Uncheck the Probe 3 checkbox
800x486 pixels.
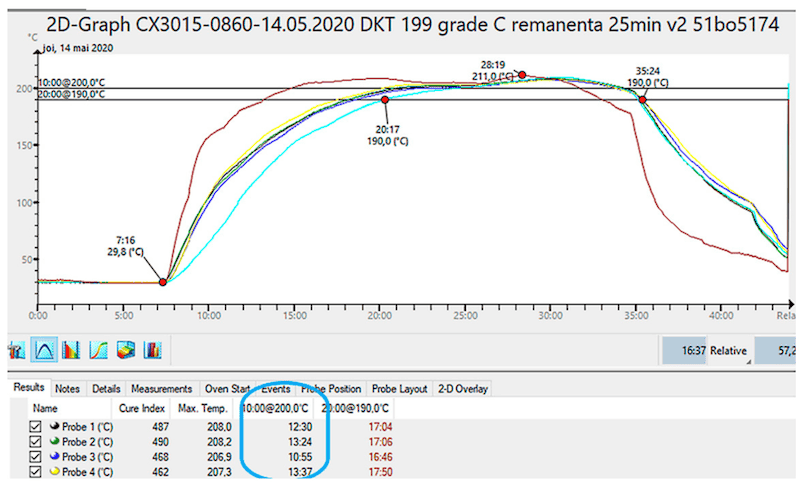(35, 457)
